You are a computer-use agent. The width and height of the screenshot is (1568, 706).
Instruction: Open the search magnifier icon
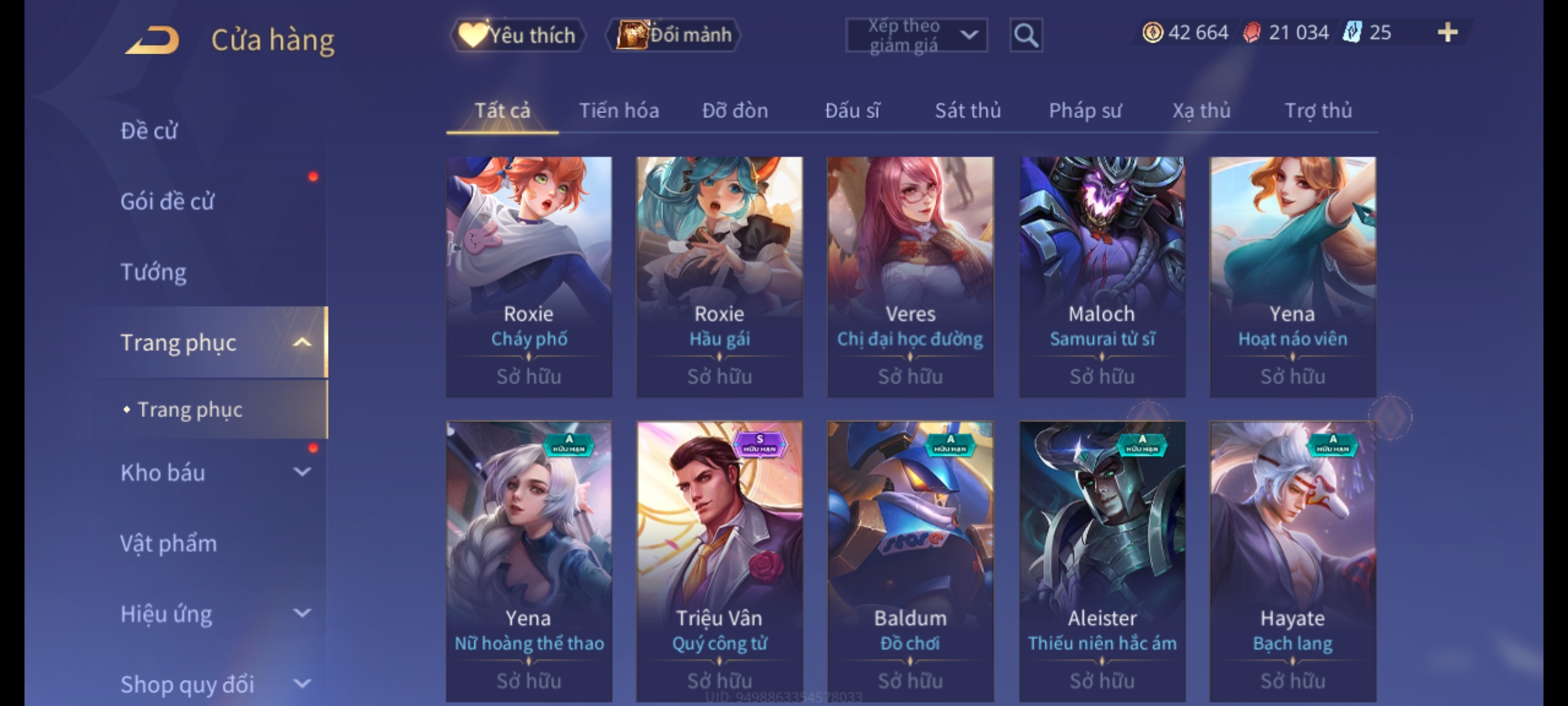click(1026, 35)
